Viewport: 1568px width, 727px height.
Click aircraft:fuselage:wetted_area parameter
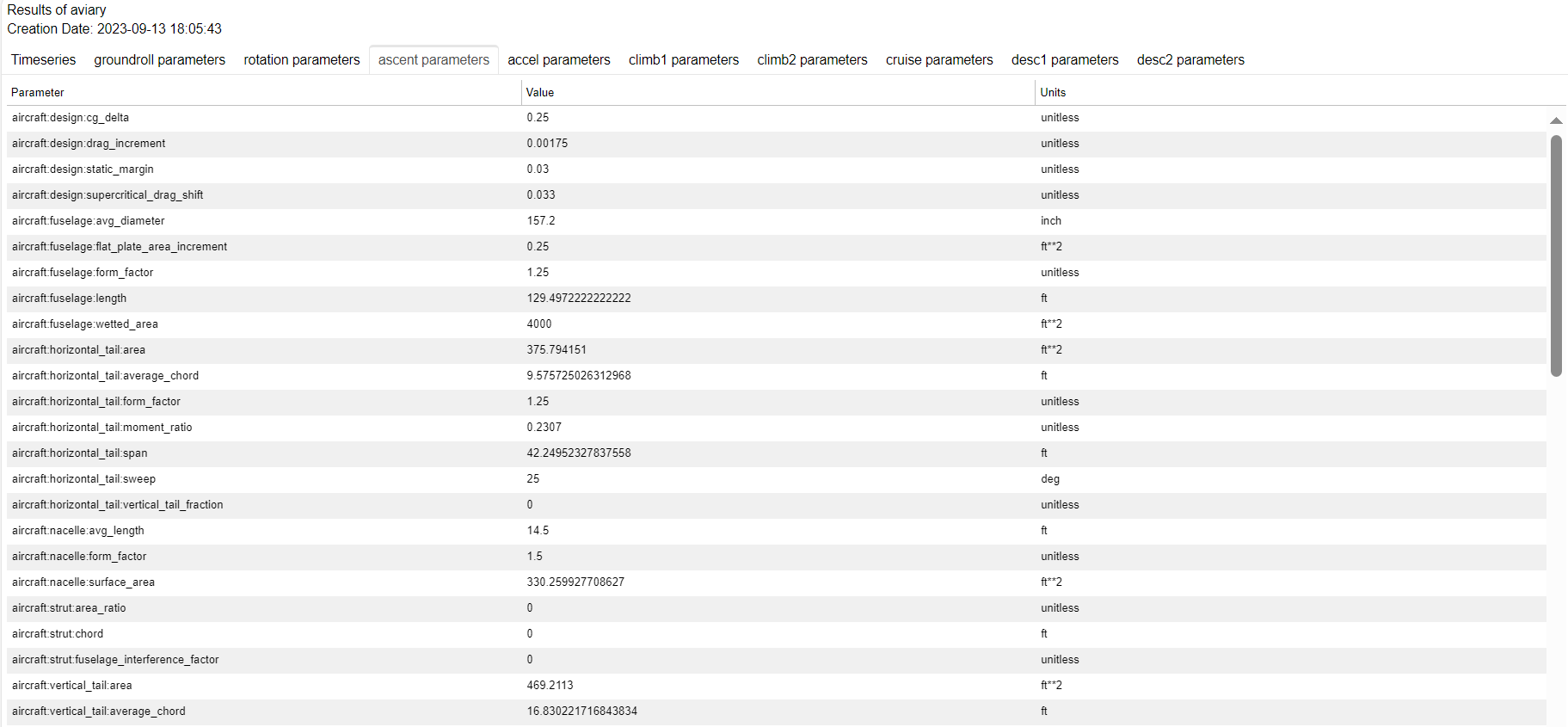click(85, 324)
